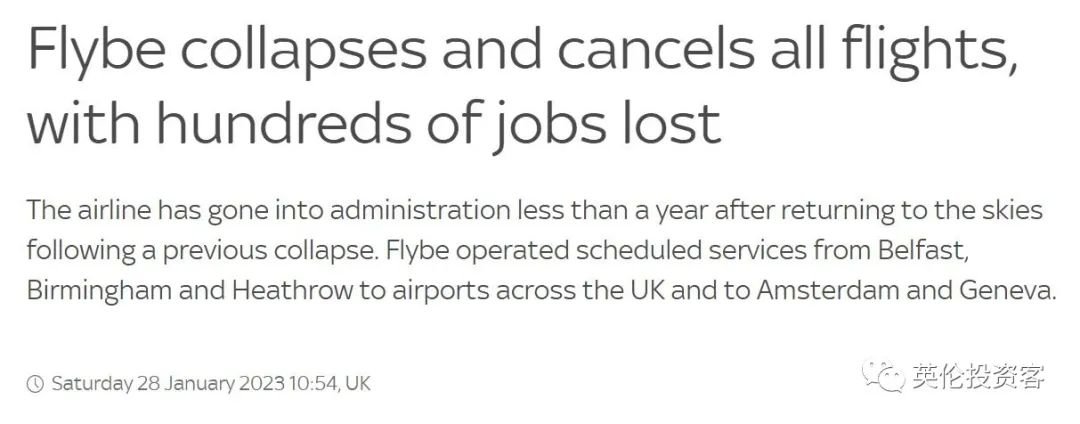This screenshot has height=424, width=1080.
Task: Click 'Amsterdam' in the summary paragraph
Action: click(829, 290)
